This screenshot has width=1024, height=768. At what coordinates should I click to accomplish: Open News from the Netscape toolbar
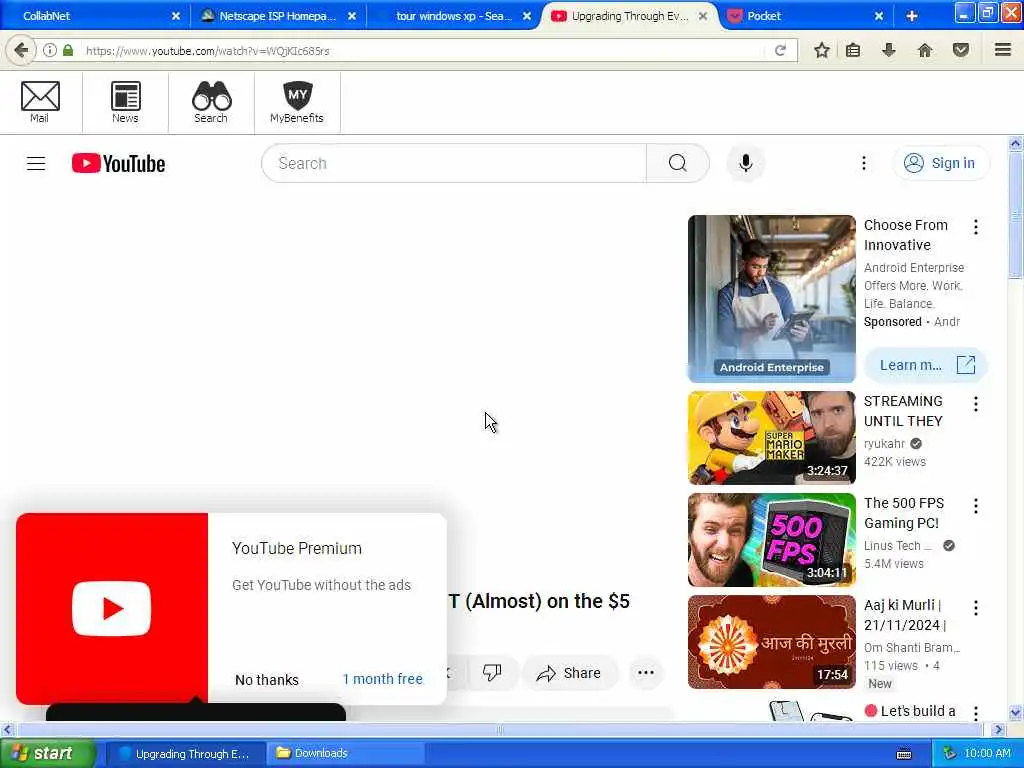pos(125,102)
